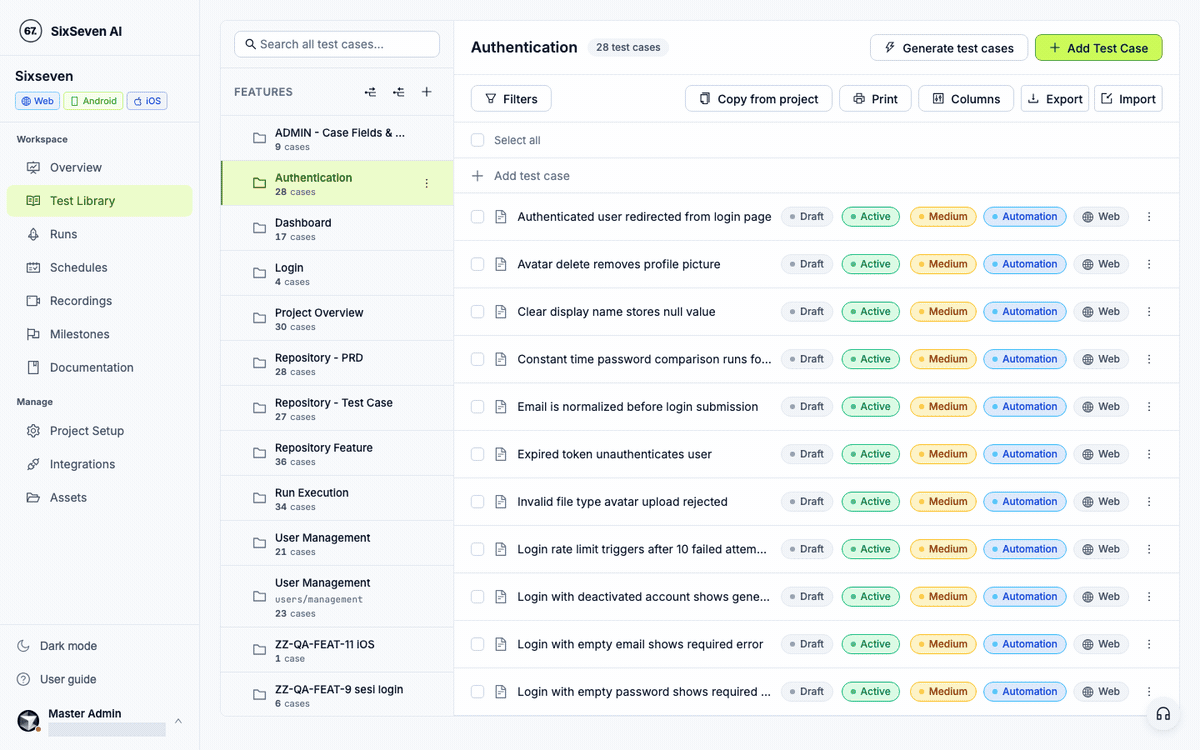Click Generate test cases button
Image resolution: width=1200 pixels, height=750 pixels.
coord(949,48)
